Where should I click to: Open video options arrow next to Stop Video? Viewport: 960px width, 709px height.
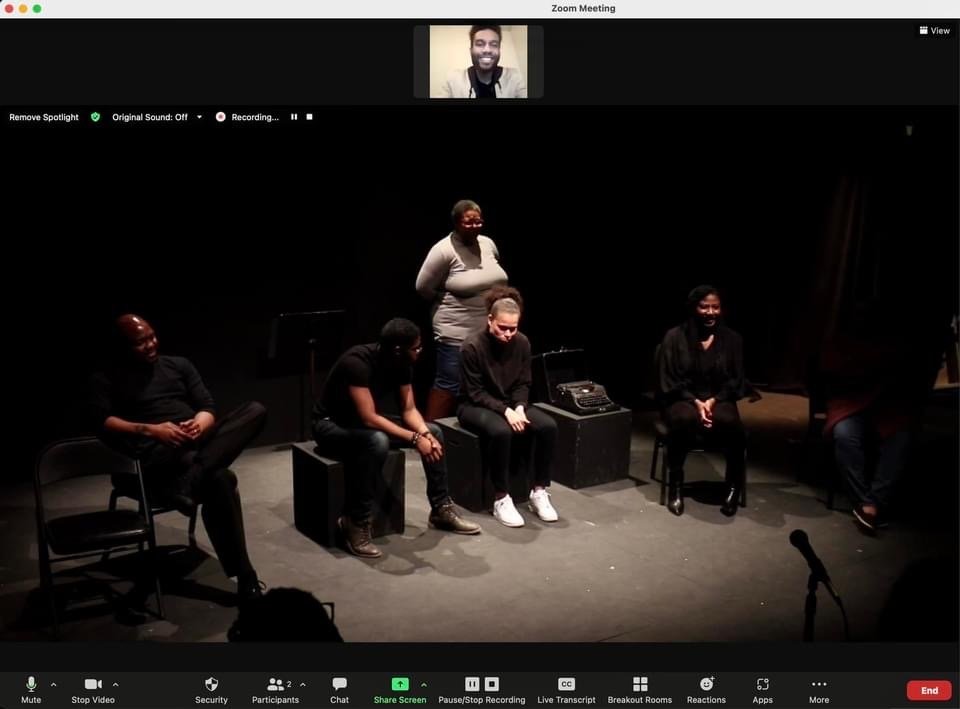[116, 685]
